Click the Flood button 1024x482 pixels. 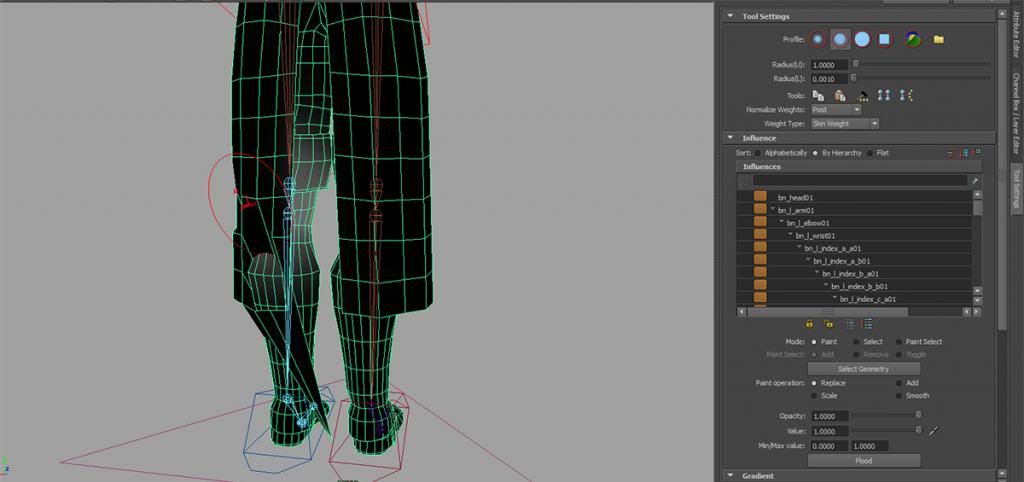point(863,460)
